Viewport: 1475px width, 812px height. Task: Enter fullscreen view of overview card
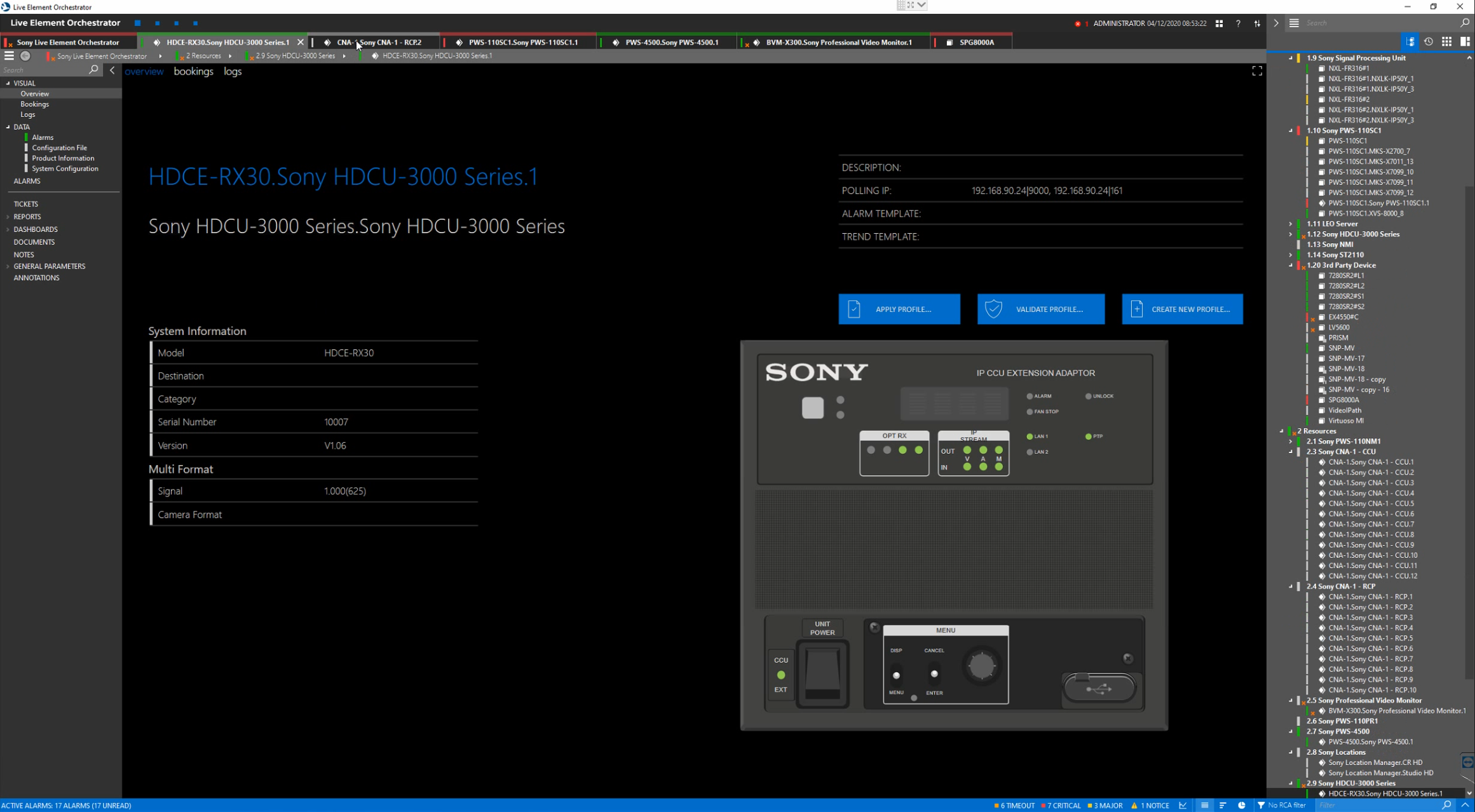pyautogui.click(x=1256, y=71)
